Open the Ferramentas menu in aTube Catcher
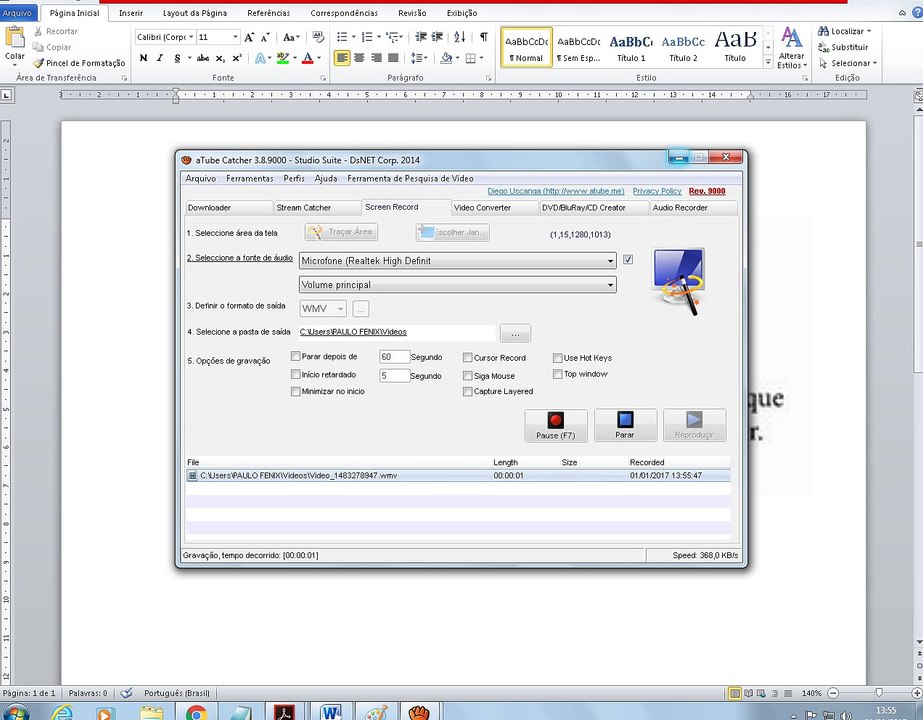The width and height of the screenshot is (923, 720). click(x=250, y=178)
